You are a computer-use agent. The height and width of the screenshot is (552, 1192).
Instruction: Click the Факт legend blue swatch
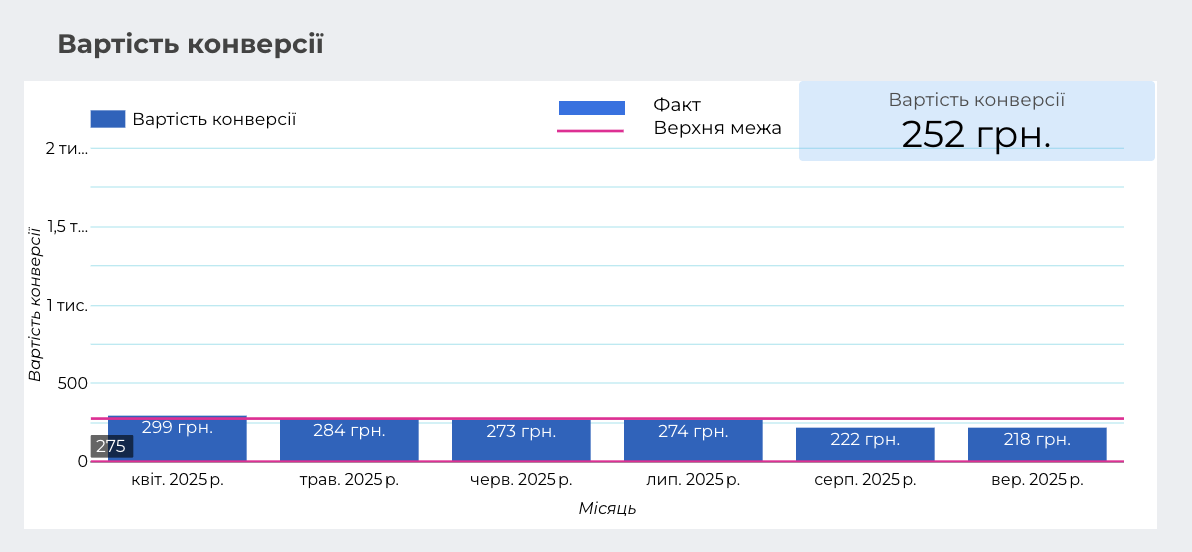click(591, 108)
